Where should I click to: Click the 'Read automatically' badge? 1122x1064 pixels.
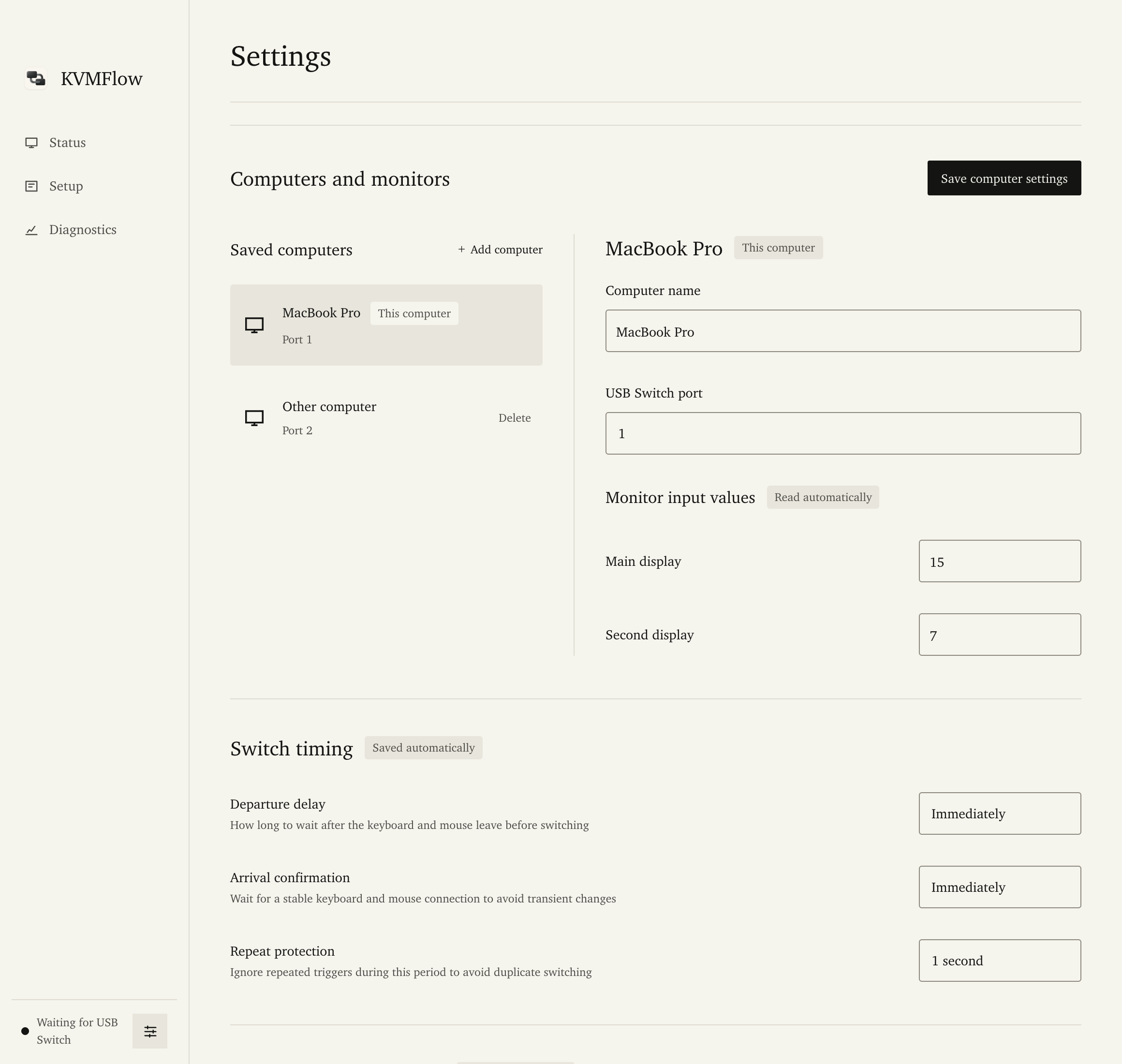tap(823, 497)
